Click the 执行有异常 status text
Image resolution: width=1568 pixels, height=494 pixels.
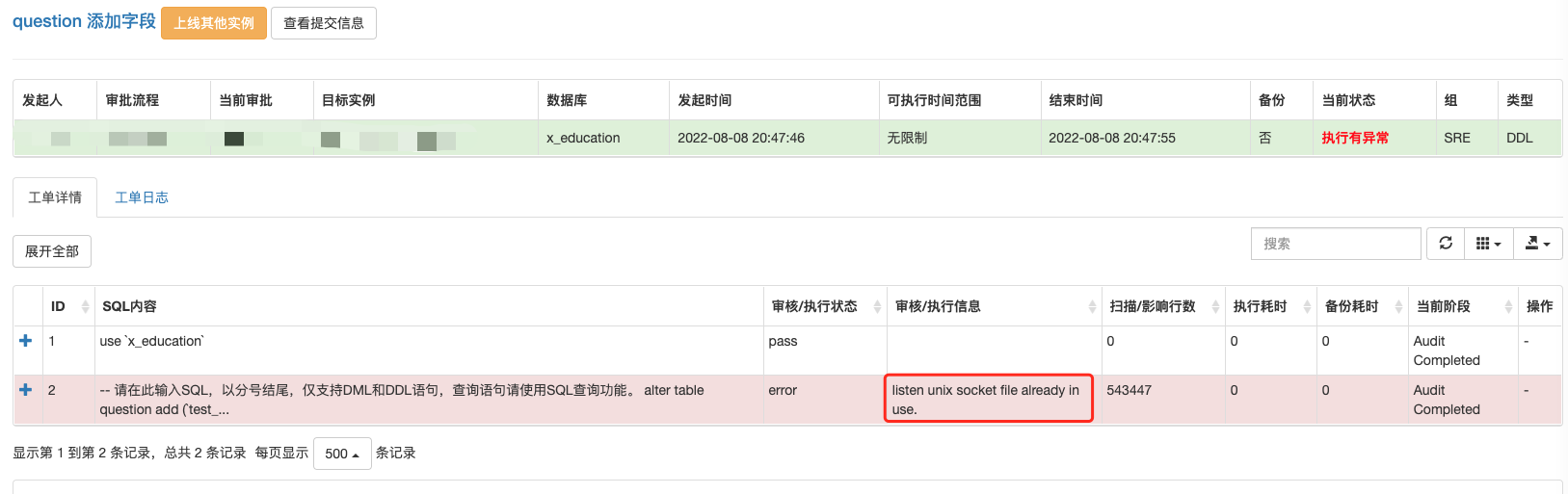(1355, 138)
